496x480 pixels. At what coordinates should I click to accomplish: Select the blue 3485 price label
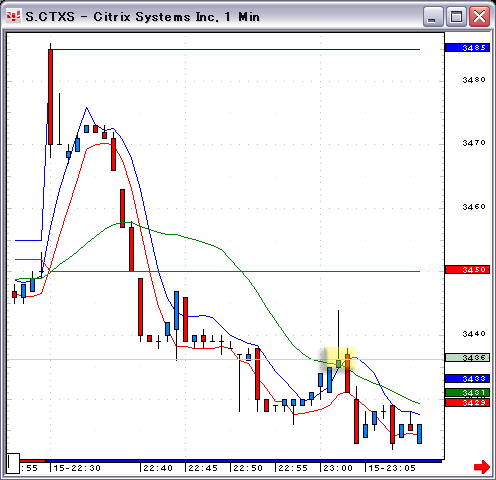467,48
